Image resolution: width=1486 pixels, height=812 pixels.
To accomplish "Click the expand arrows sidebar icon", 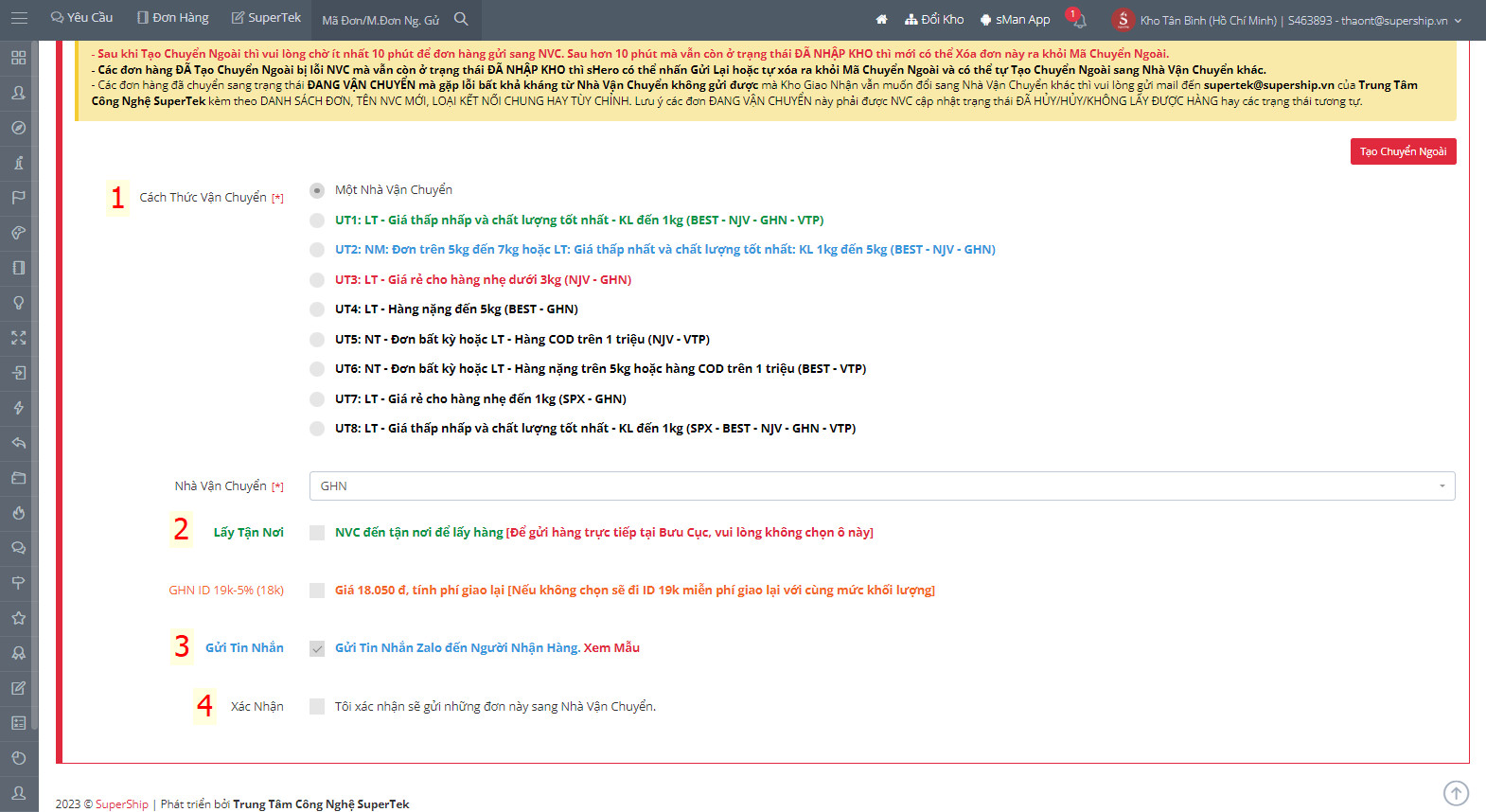I will point(18,338).
